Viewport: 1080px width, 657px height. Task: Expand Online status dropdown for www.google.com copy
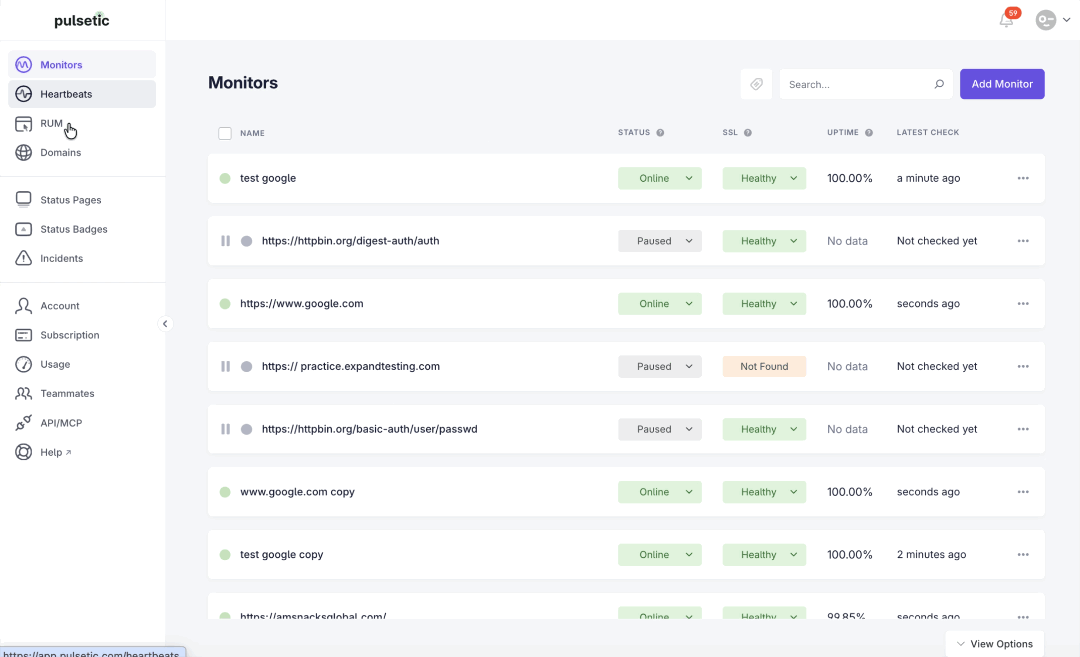tap(659, 492)
